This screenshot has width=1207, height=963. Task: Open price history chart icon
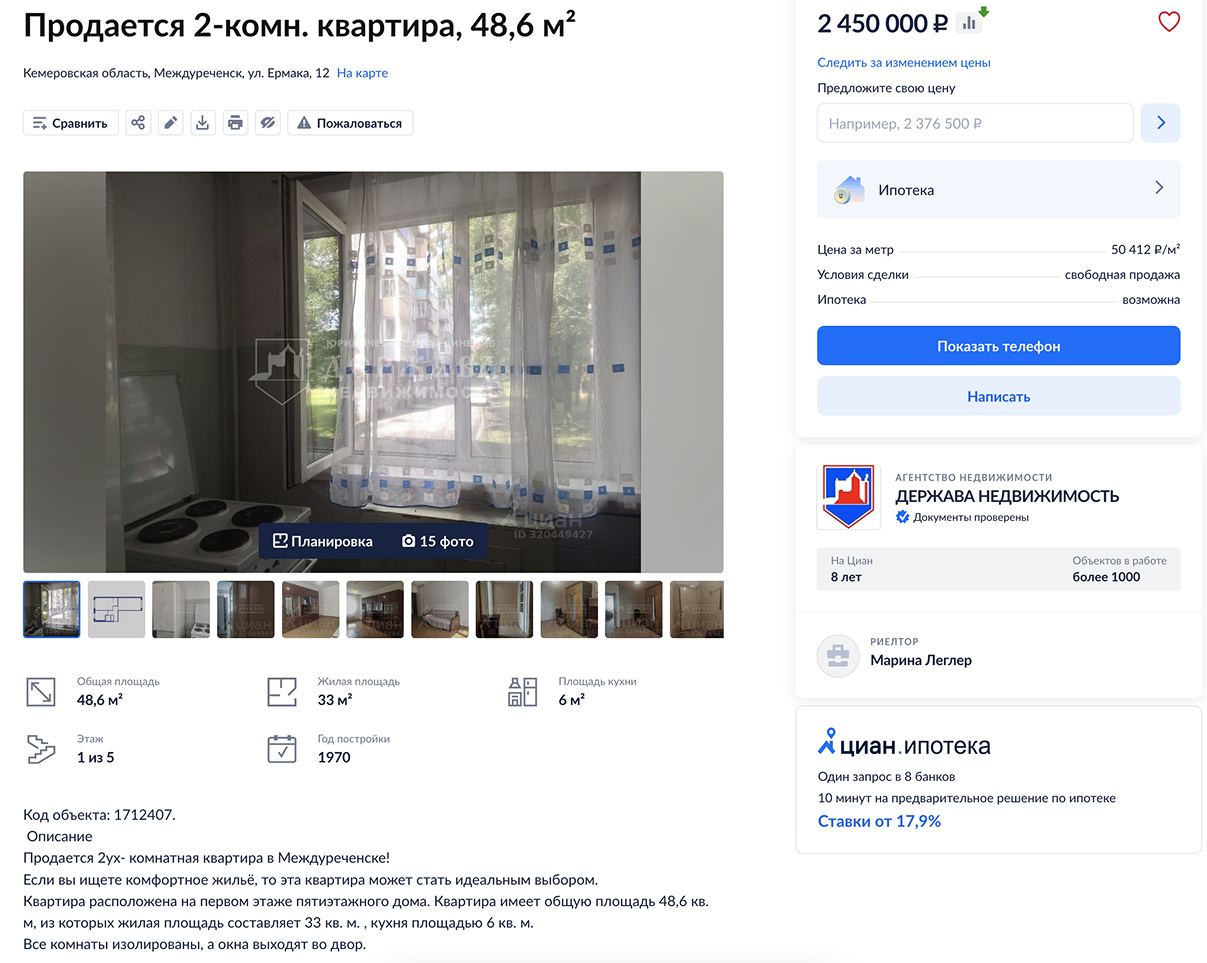click(968, 23)
